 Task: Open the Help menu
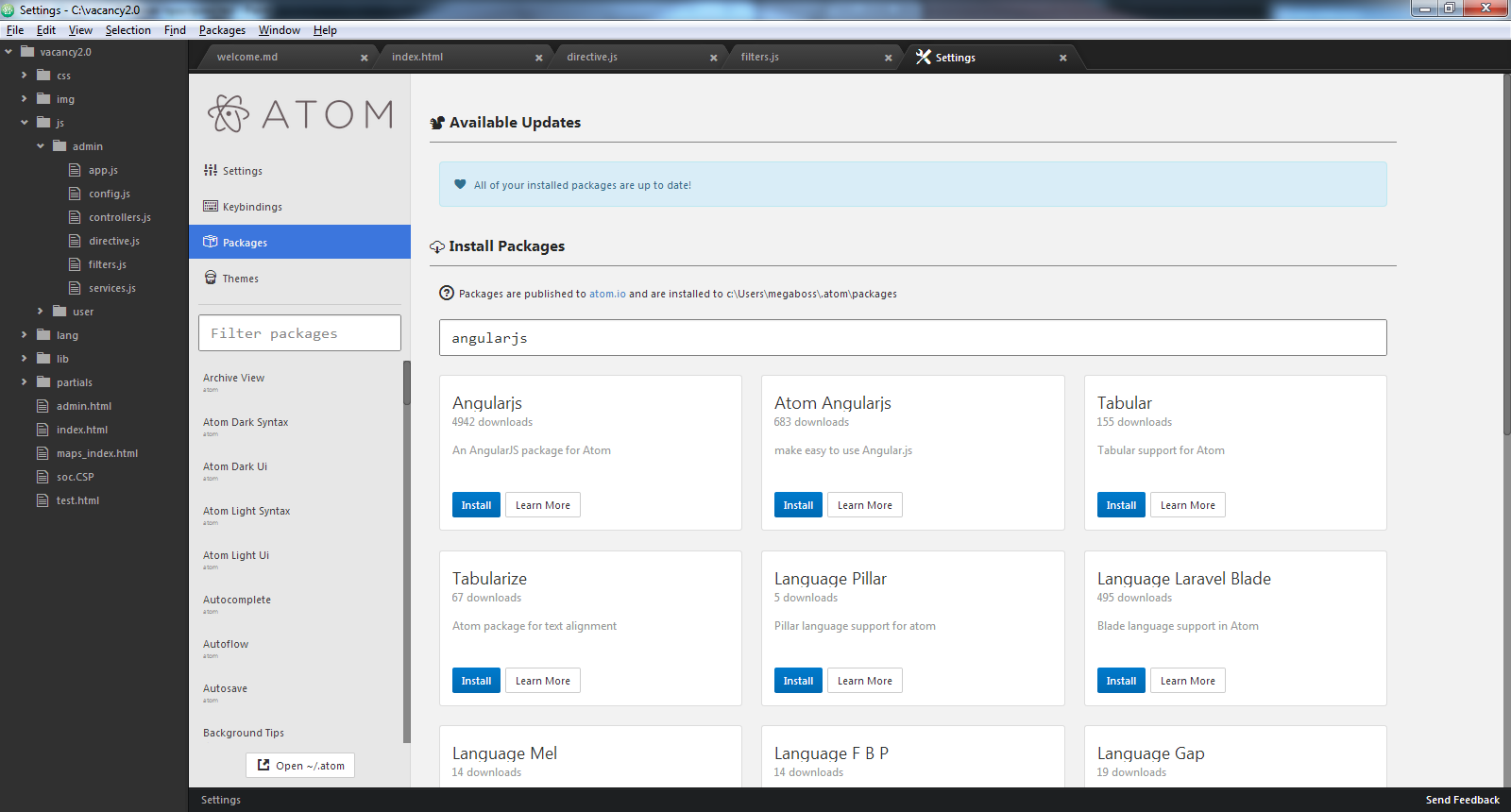pos(325,30)
